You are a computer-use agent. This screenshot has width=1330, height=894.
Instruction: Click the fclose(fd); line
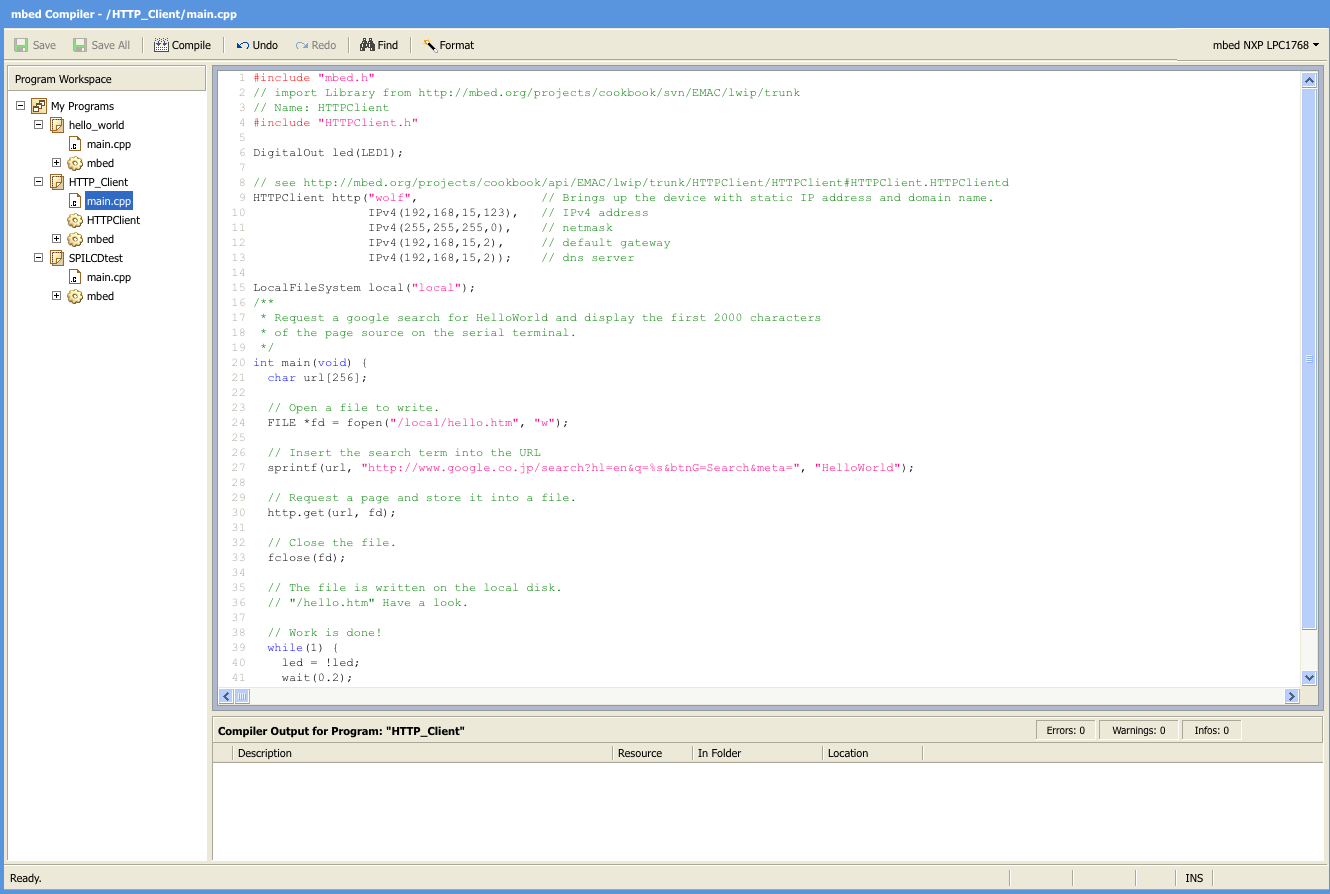click(x=307, y=558)
